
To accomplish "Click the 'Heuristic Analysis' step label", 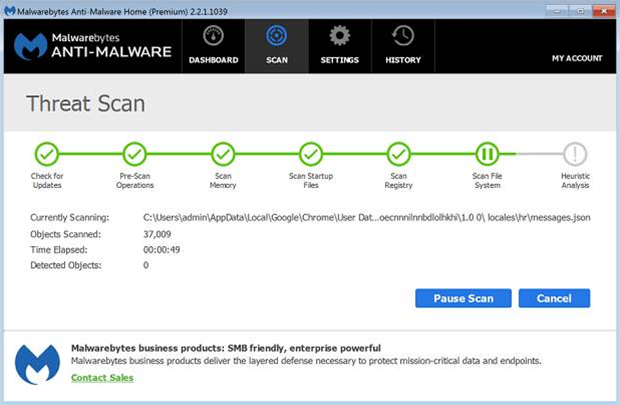I will click(x=575, y=180).
